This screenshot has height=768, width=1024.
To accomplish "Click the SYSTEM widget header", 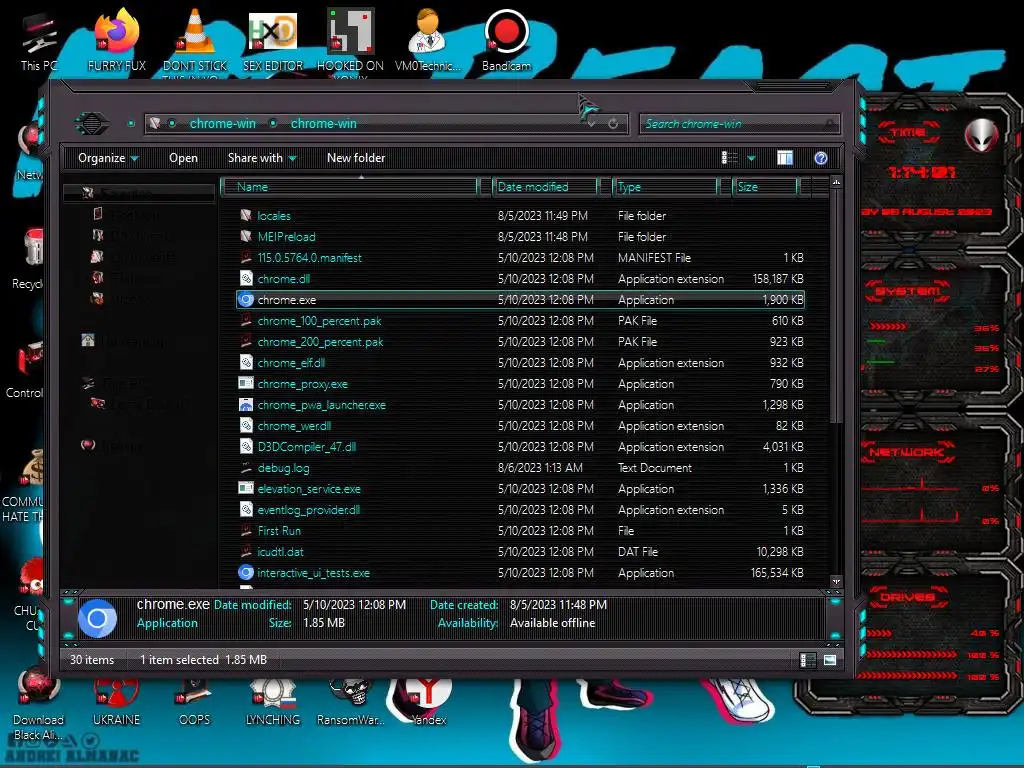I will tap(908, 291).
